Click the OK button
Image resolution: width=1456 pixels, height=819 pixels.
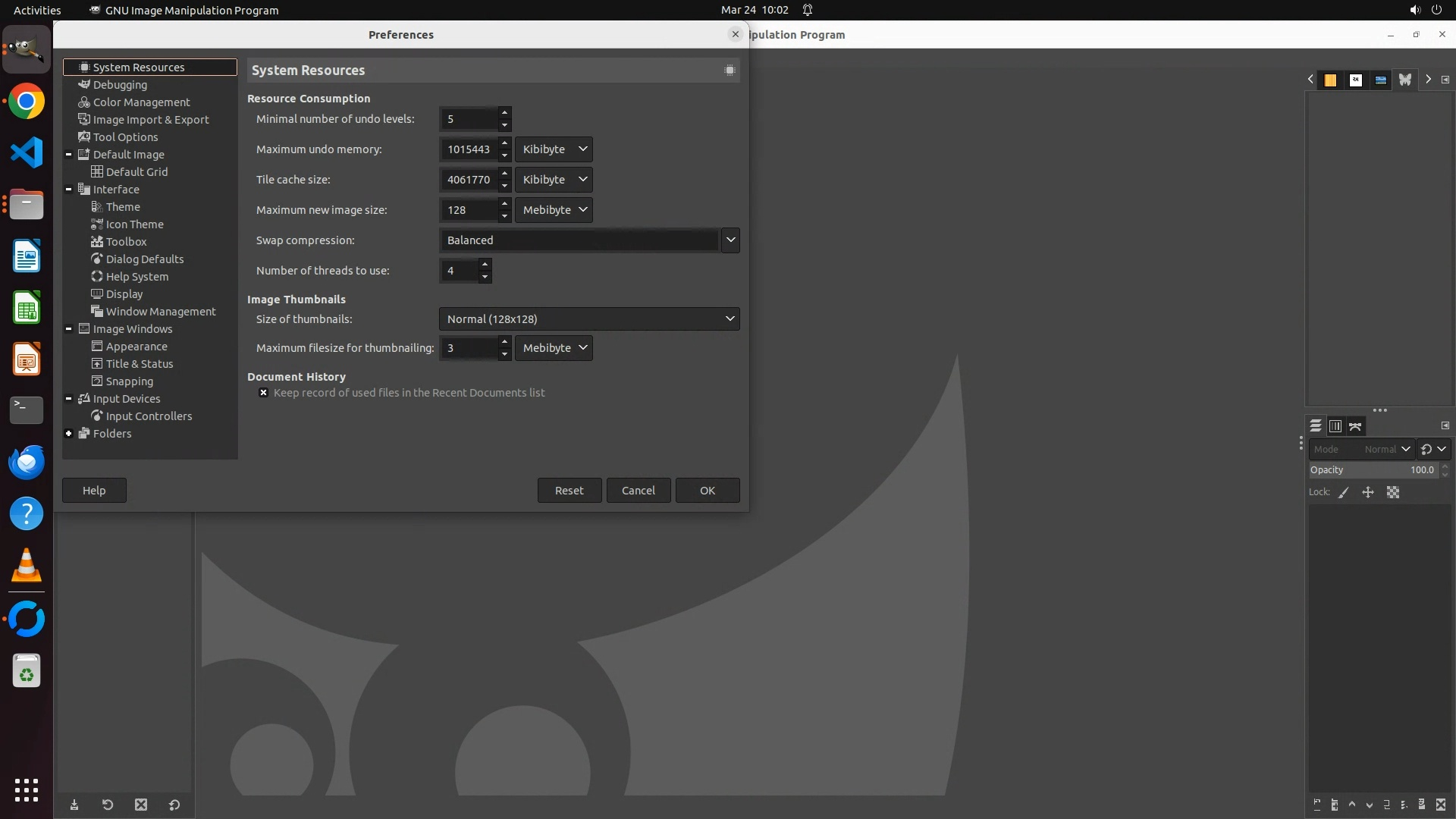click(x=707, y=491)
